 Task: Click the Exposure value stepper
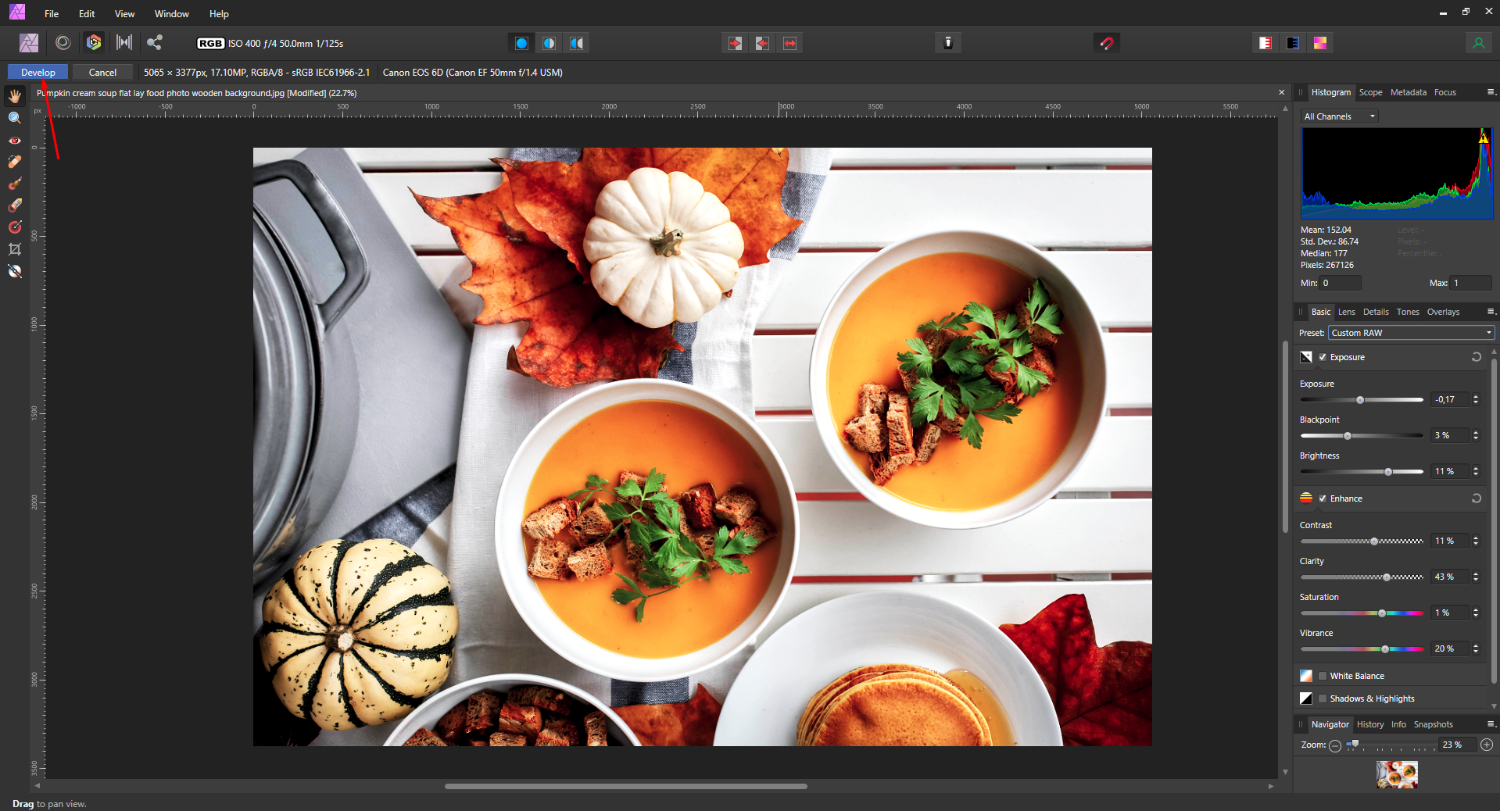tap(1477, 399)
